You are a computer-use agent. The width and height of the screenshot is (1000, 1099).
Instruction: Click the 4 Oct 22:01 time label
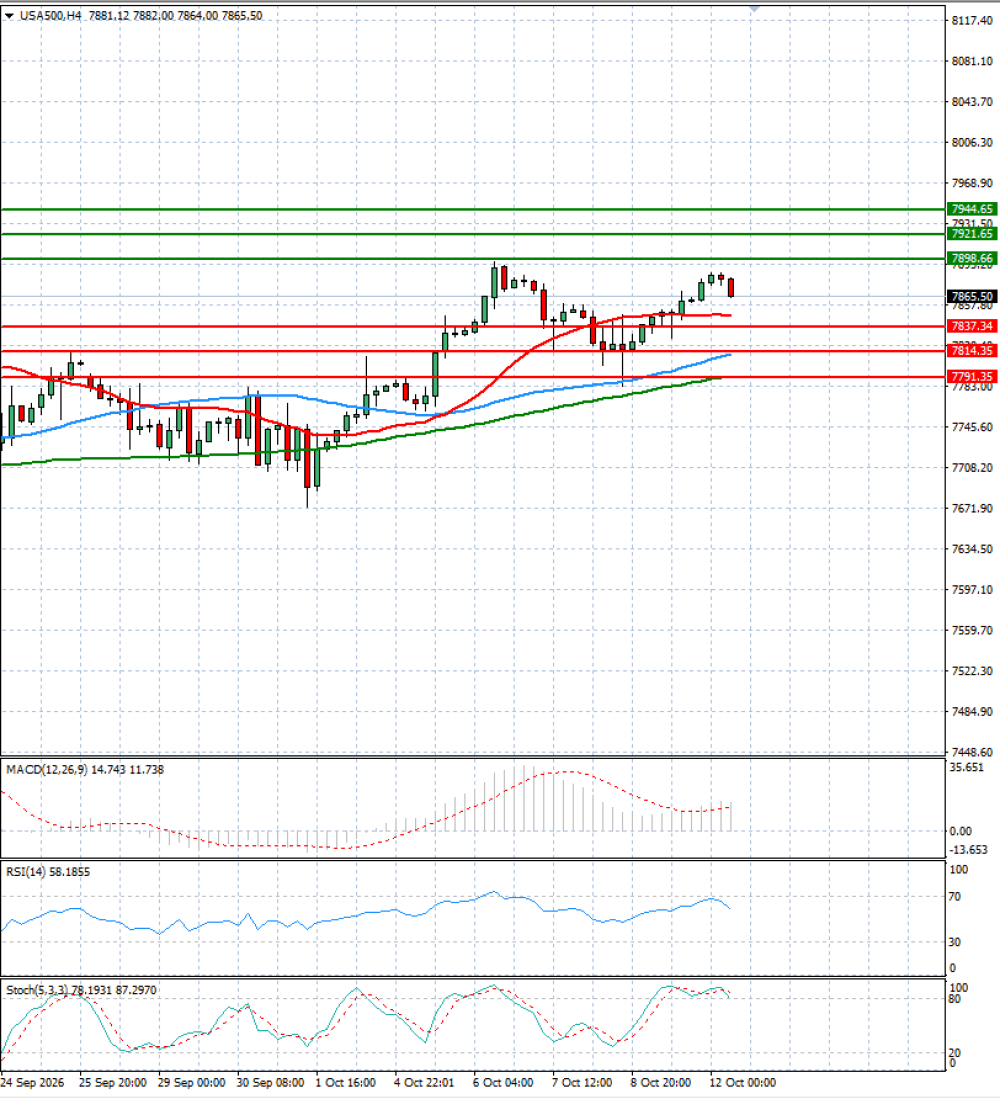point(424,1082)
